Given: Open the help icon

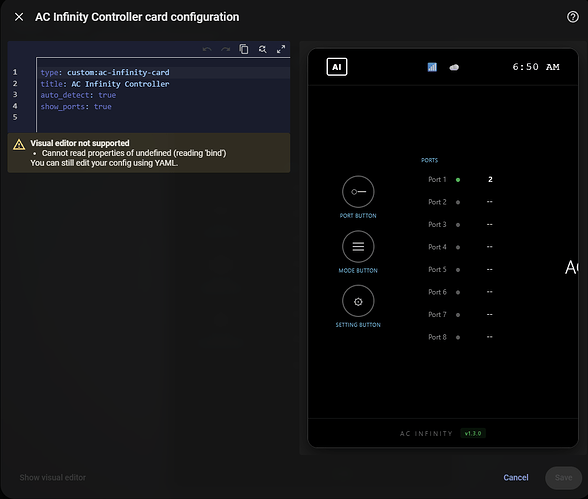Looking at the screenshot, I should (x=572, y=17).
